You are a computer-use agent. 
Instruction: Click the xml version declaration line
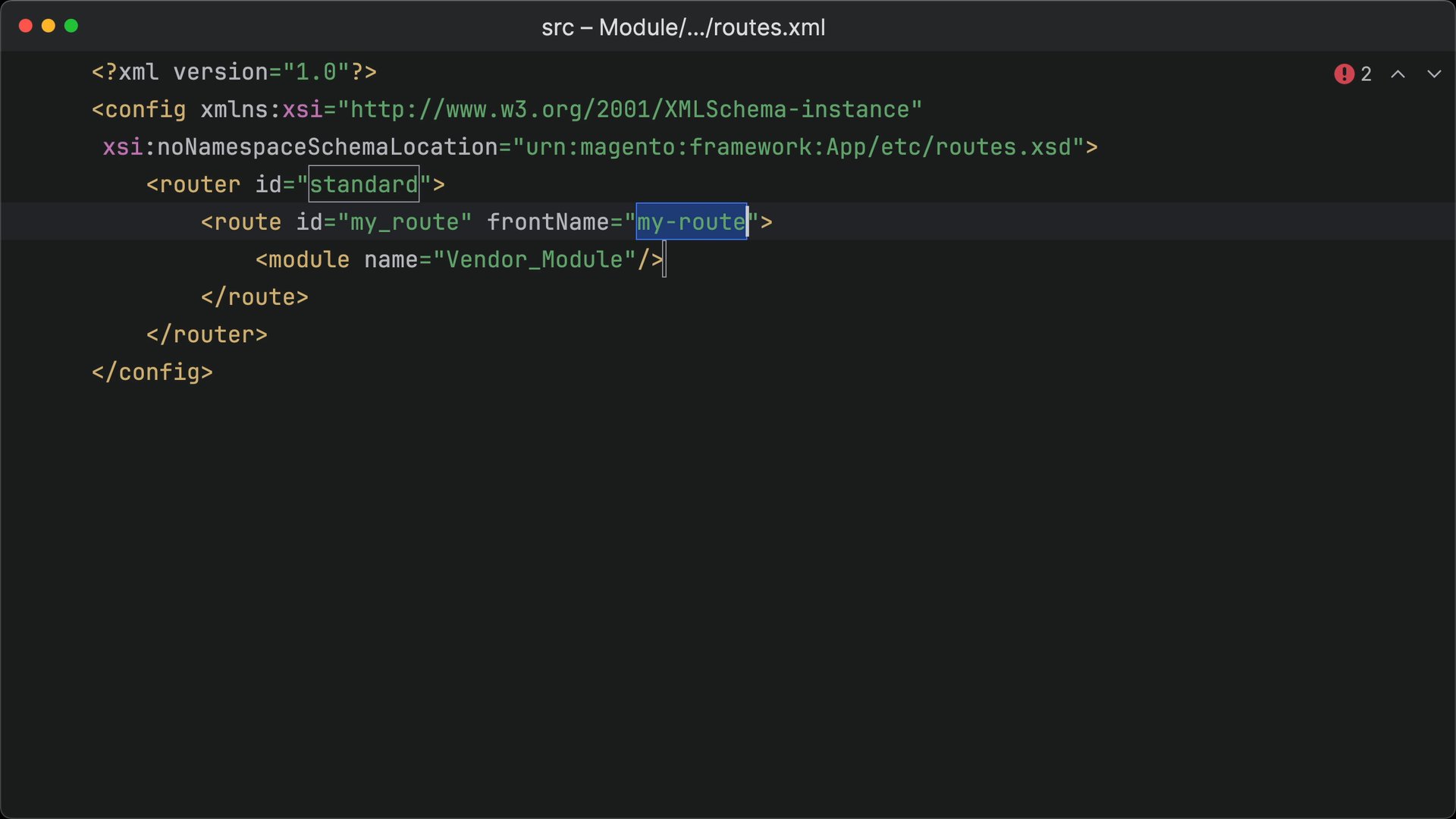coord(234,72)
